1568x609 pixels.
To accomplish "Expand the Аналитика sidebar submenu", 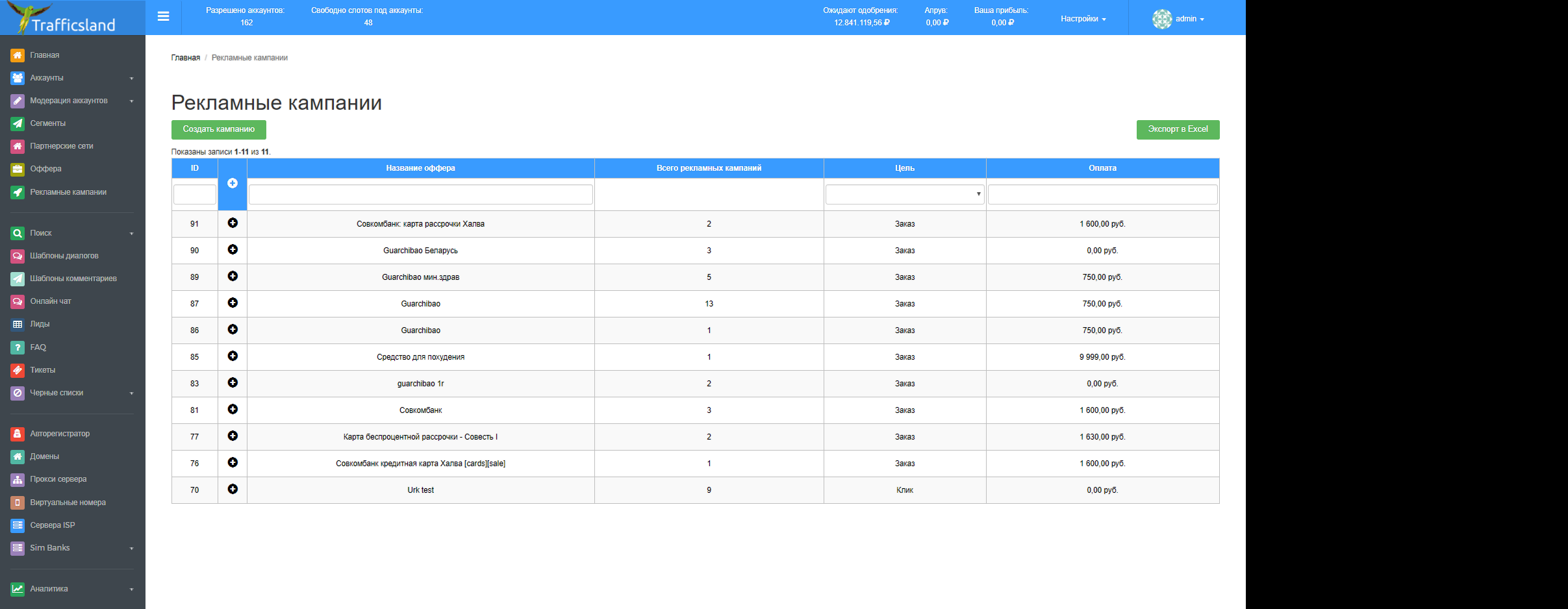I will (131, 590).
